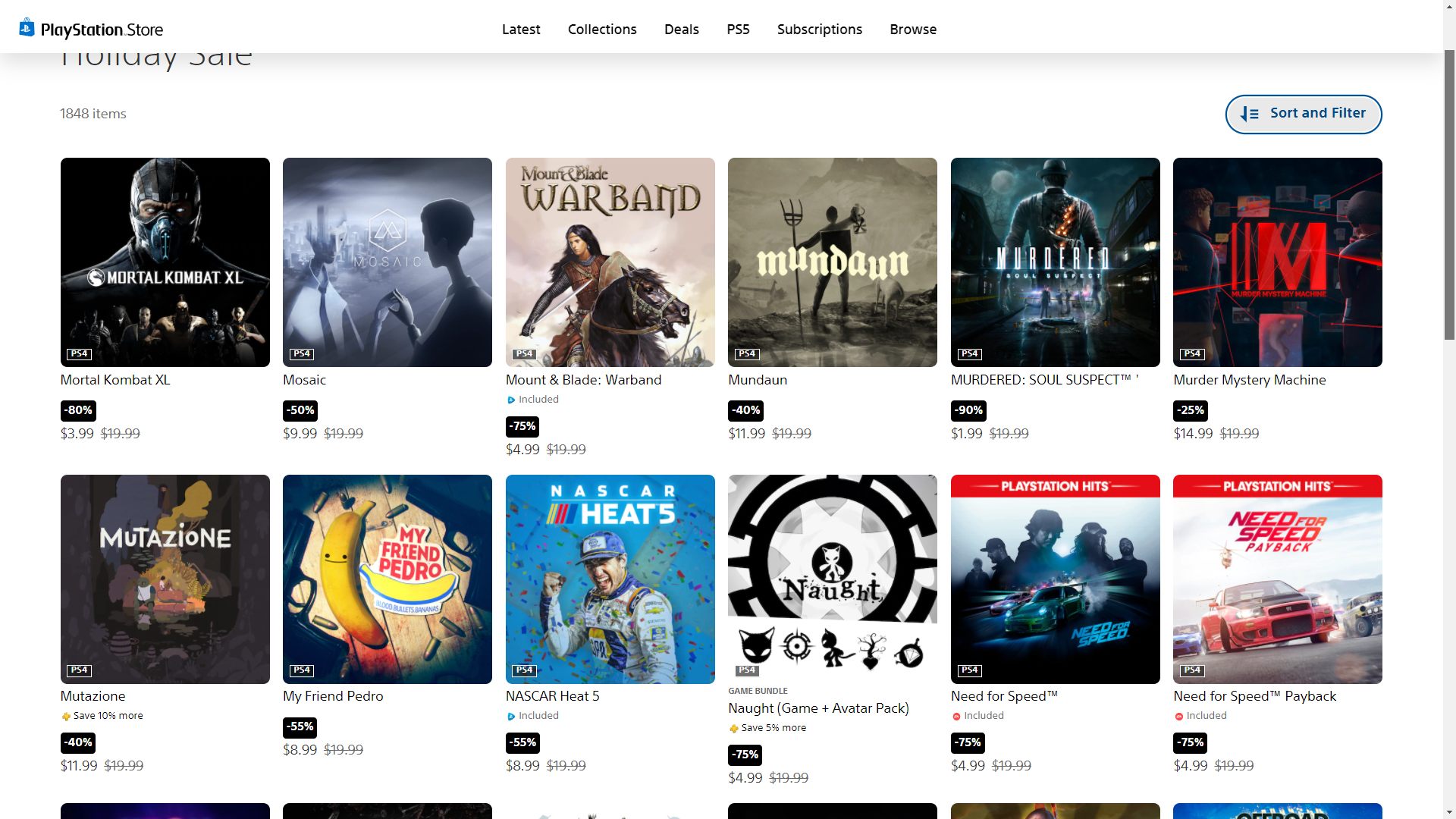Open the Sort and Filter panel

pyautogui.click(x=1304, y=114)
